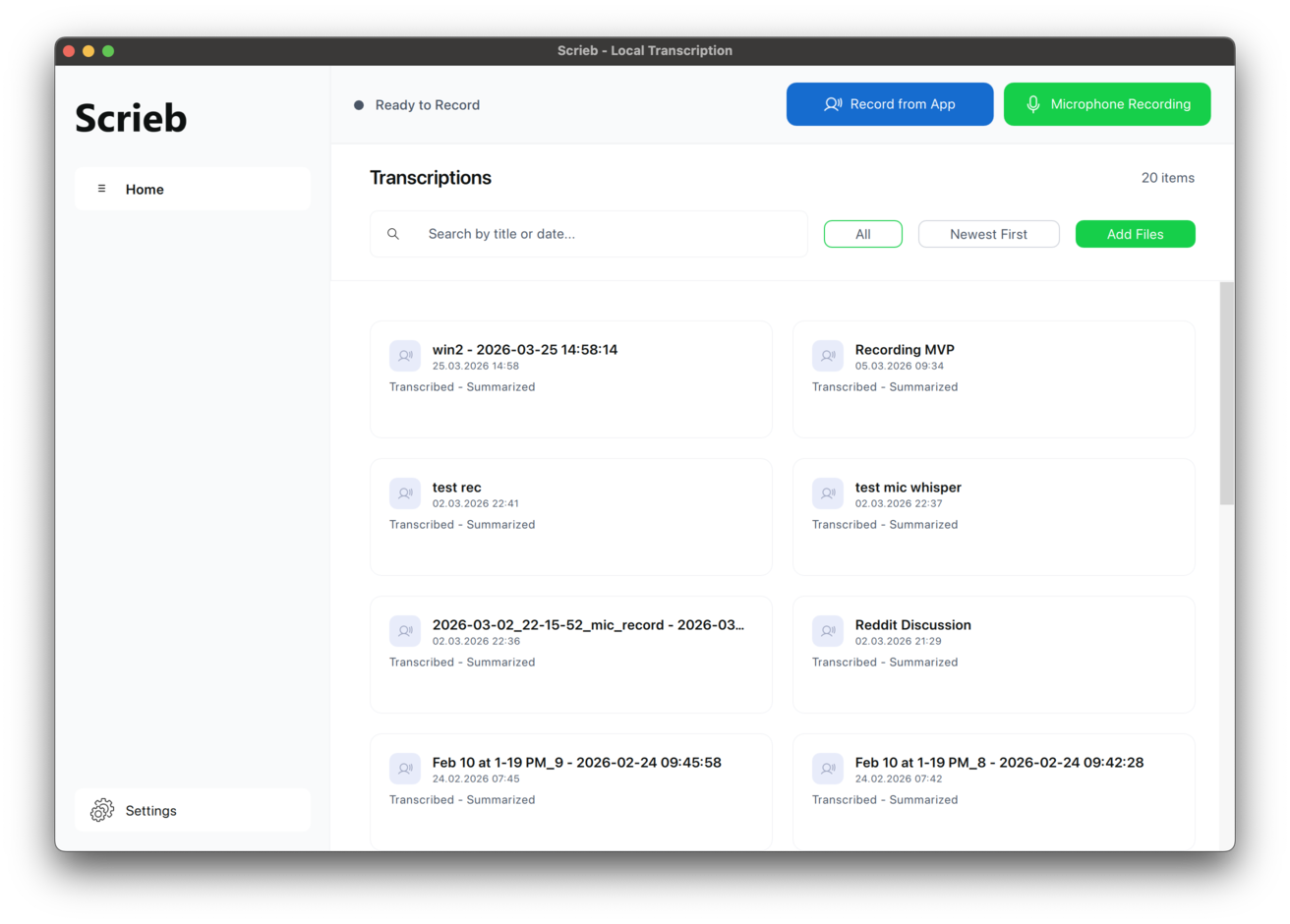Start Record from App
Screen dimensions: 1290x924
[x=889, y=104]
